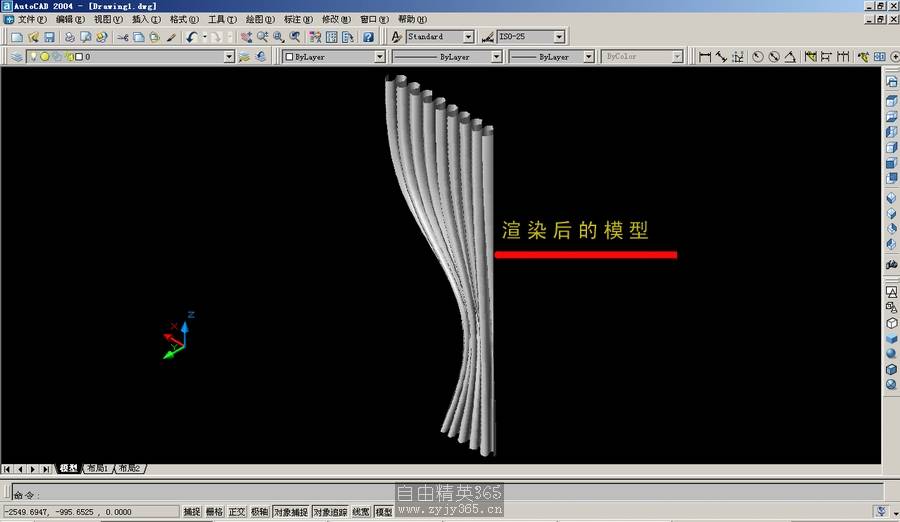Expand the layer list dropdown

pos(229,57)
